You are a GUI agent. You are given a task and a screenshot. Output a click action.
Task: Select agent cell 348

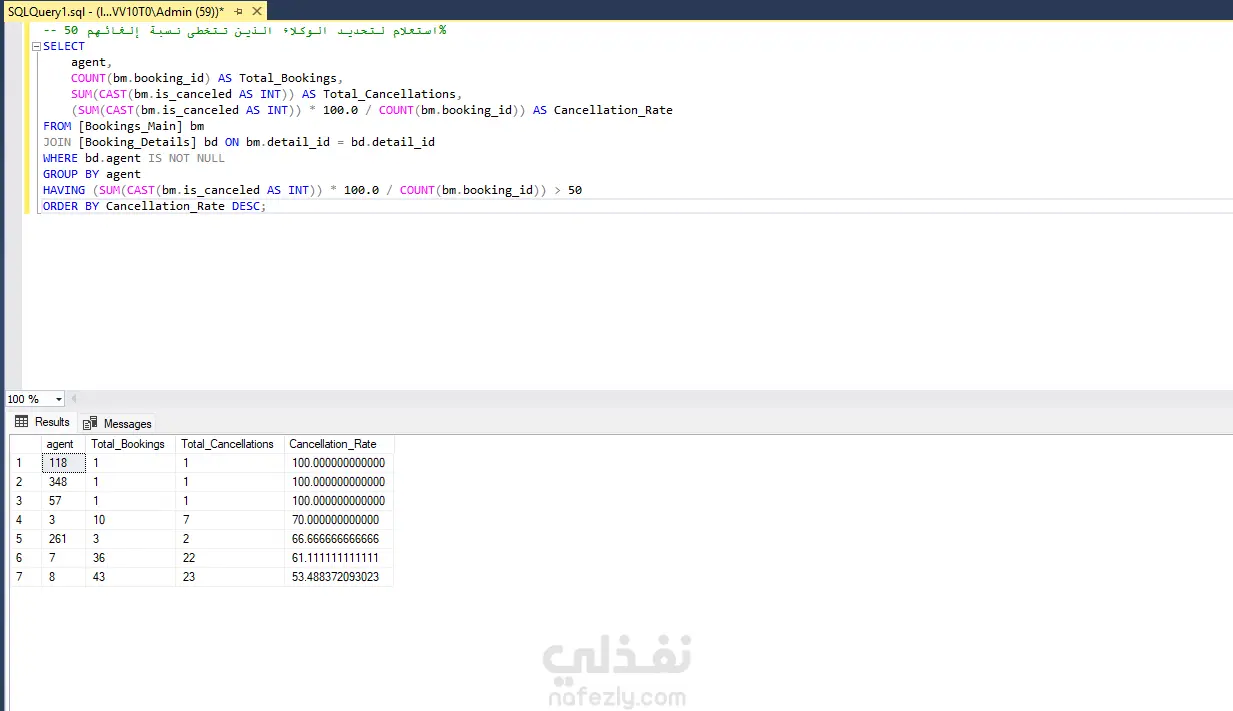click(x=63, y=482)
